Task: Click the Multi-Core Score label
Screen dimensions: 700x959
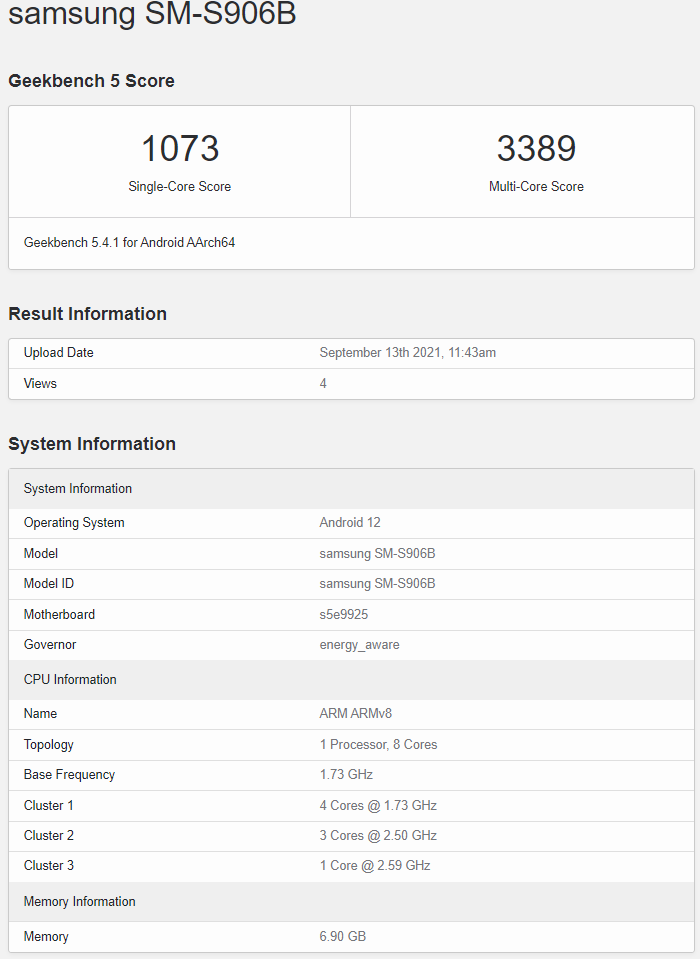Action: [x=536, y=187]
